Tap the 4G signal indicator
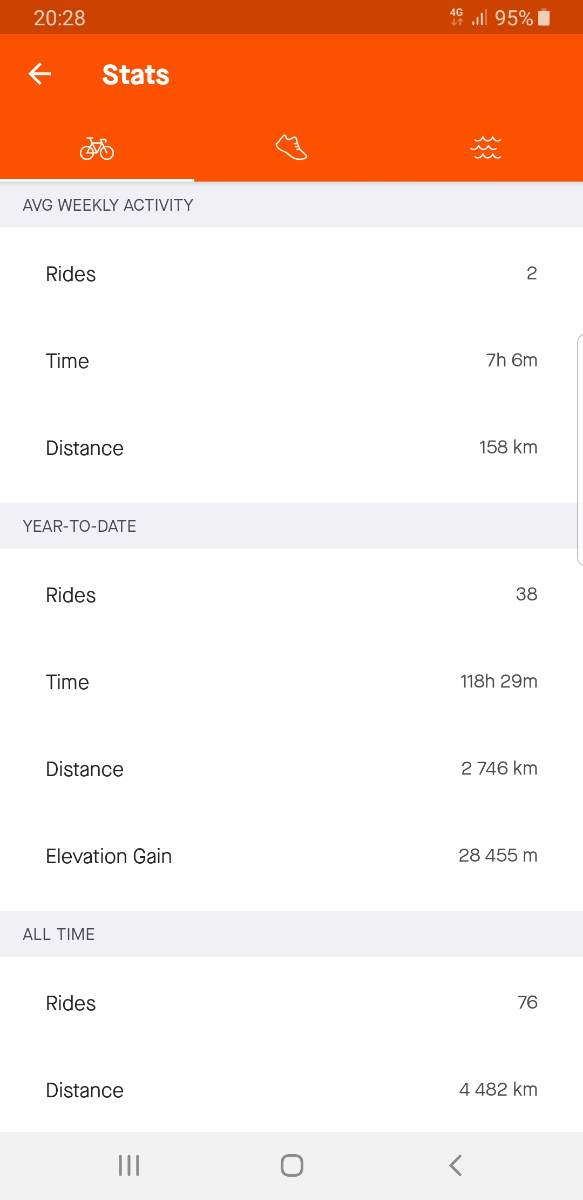This screenshot has height=1200, width=583. coord(456,17)
